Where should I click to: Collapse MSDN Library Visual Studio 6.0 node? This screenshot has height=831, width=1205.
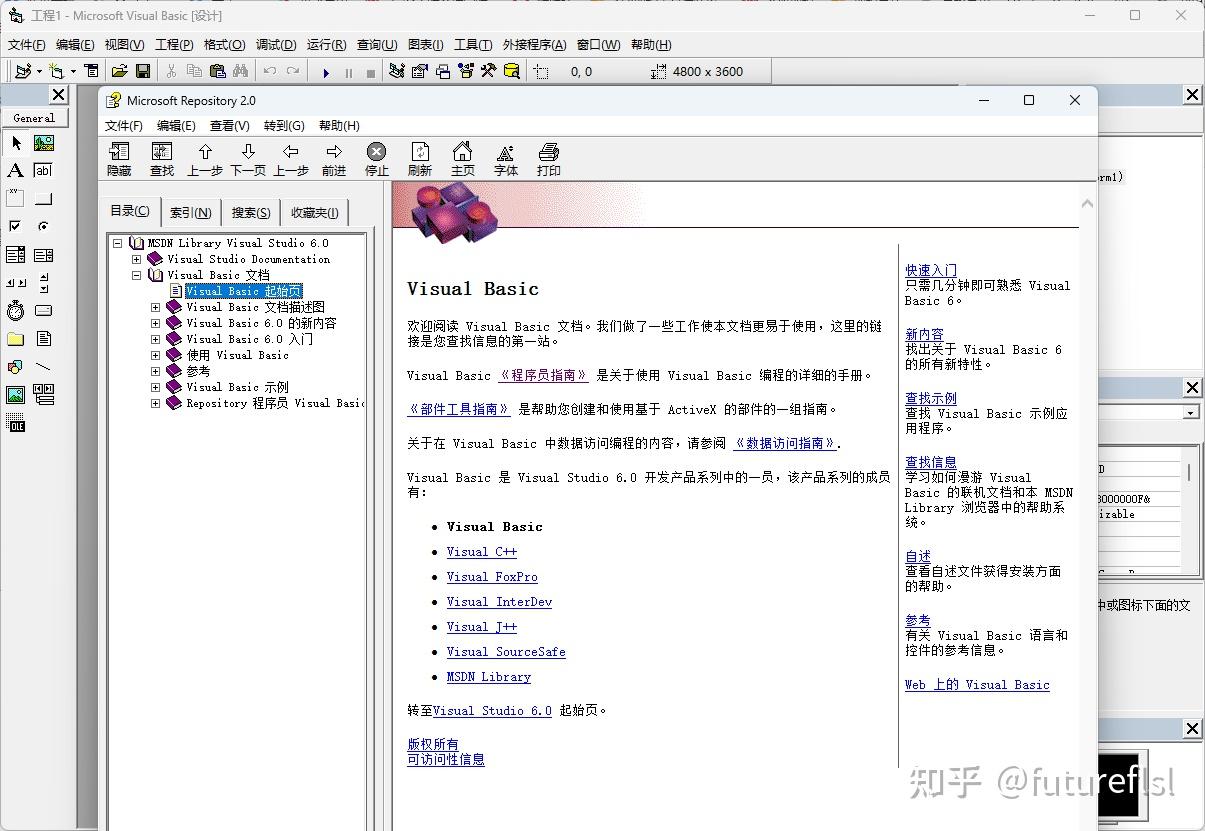pyautogui.click(x=118, y=243)
